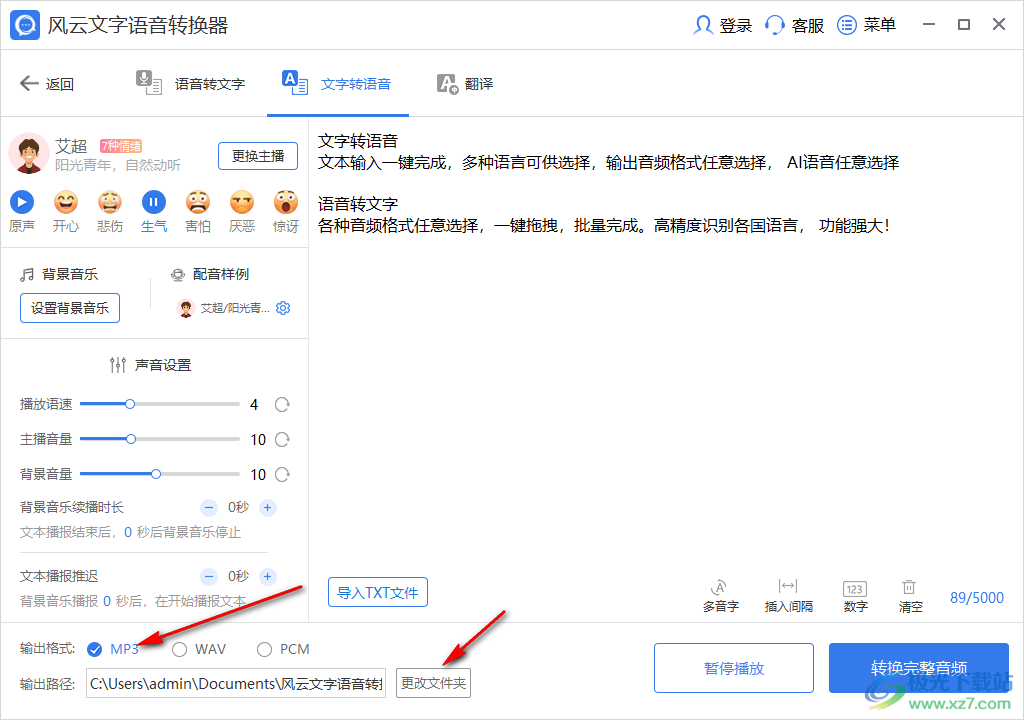Go back with the 返回 arrow
The width and height of the screenshot is (1024, 720).
point(29,84)
